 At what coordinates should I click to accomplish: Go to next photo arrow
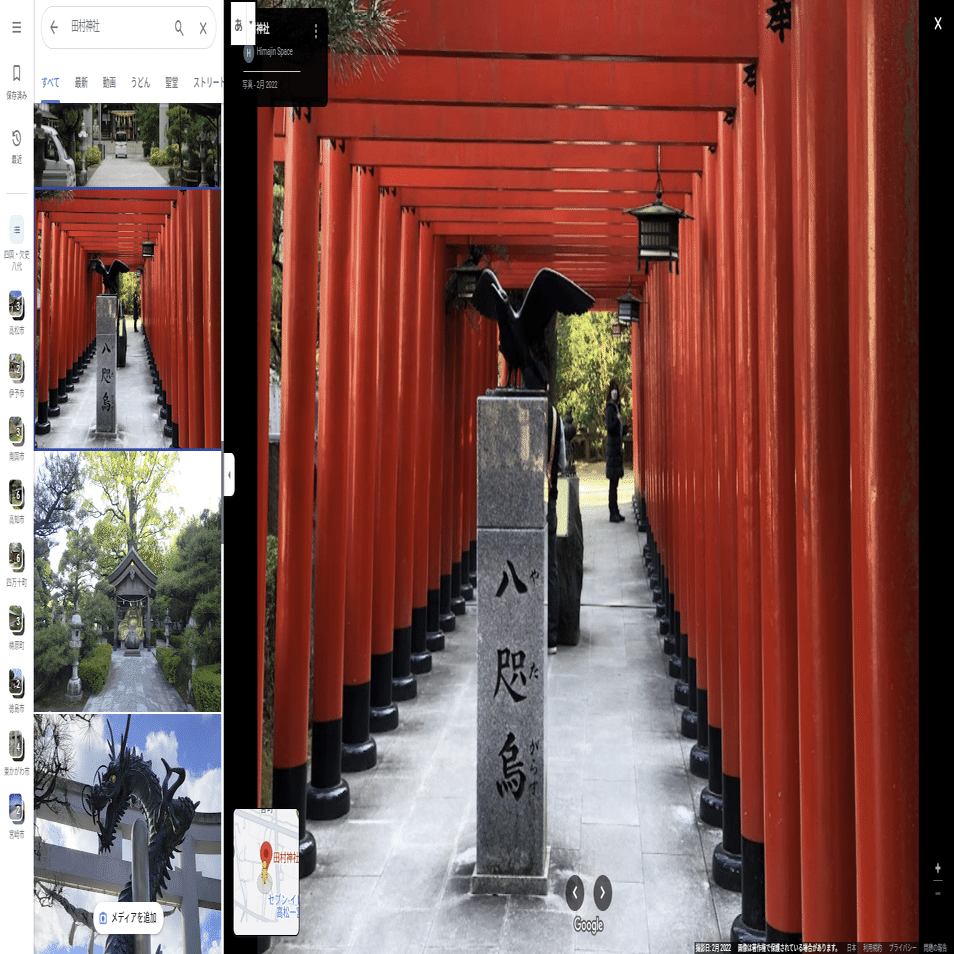(x=602, y=893)
